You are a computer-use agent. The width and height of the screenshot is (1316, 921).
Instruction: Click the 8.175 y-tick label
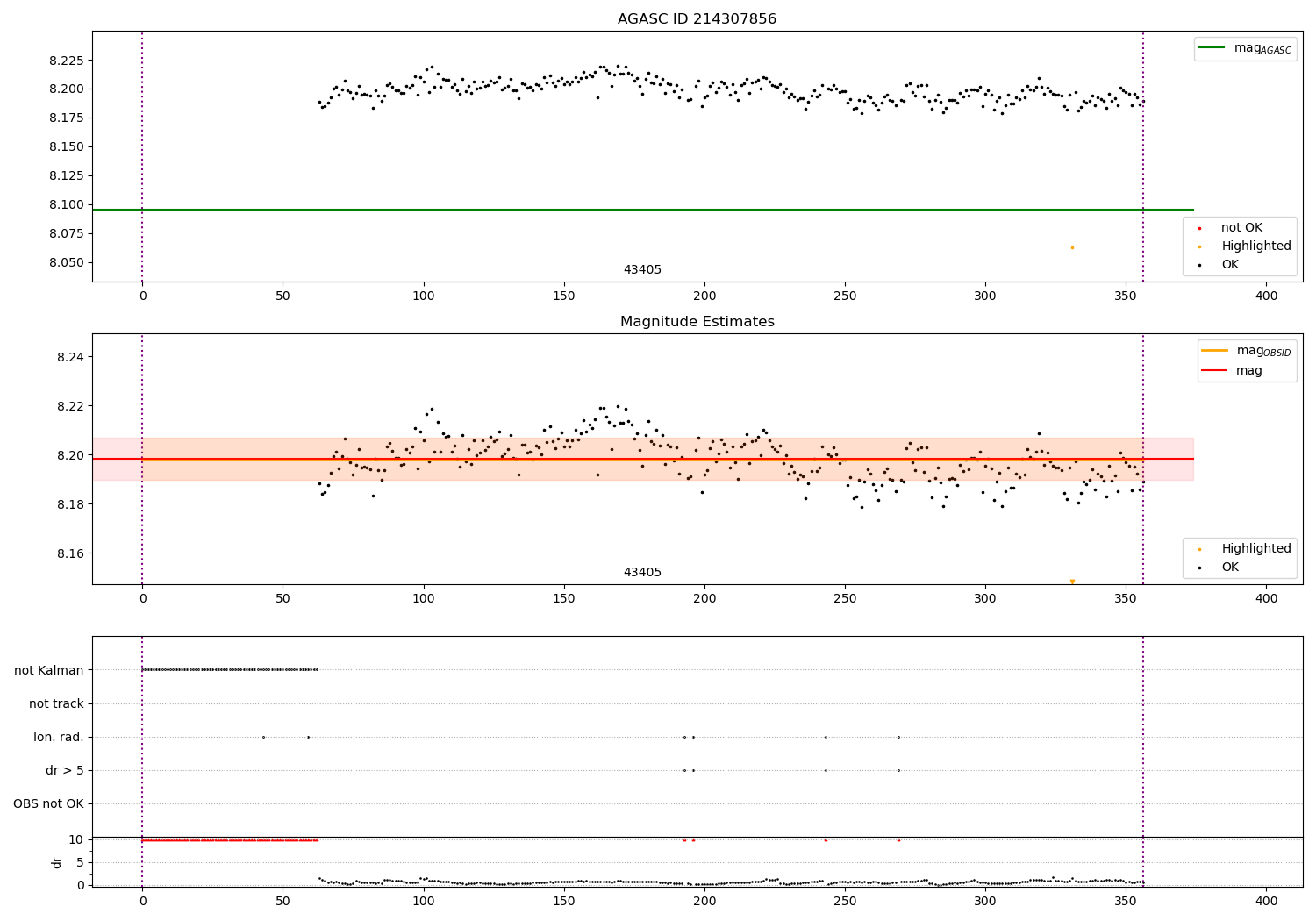click(67, 118)
